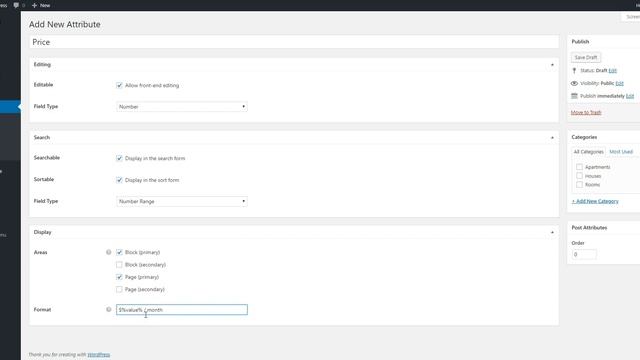Click the Post Attributes panel heading
Viewport: 640px width, 360px height.
589,228
